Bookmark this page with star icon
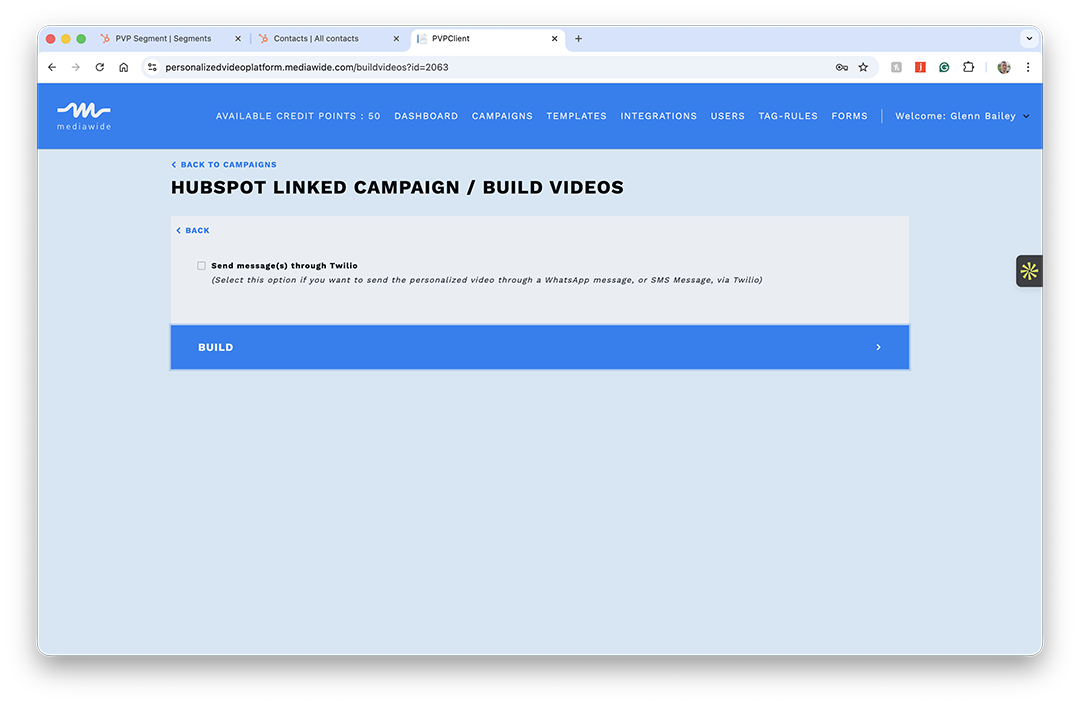The width and height of the screenshot is (1080, 705). (x=863, y=67)
